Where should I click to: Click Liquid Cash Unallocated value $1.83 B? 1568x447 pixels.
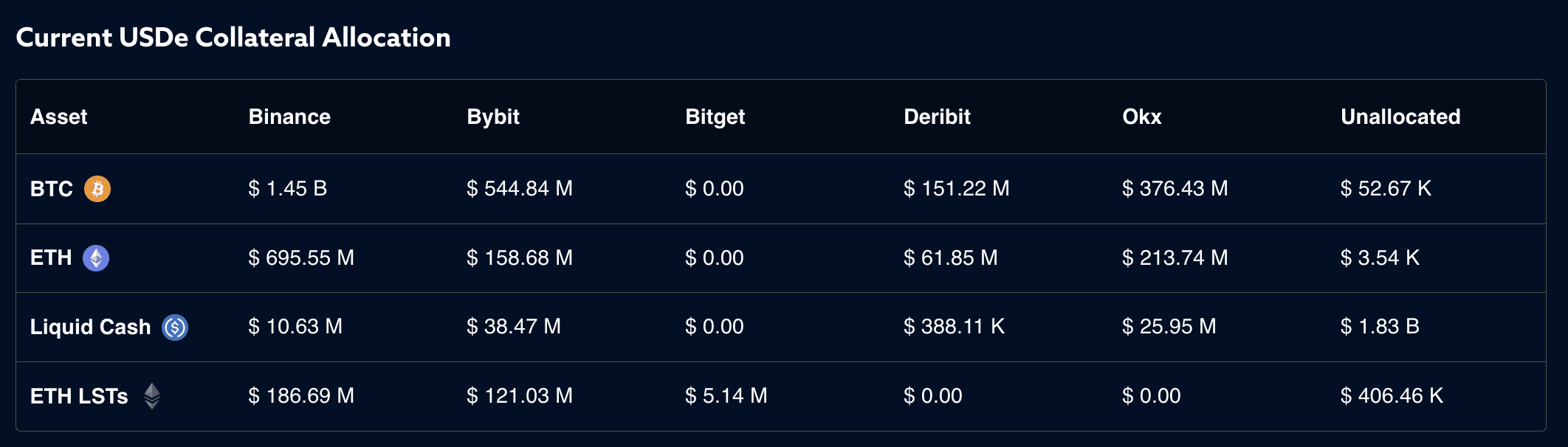[1380, 327]
